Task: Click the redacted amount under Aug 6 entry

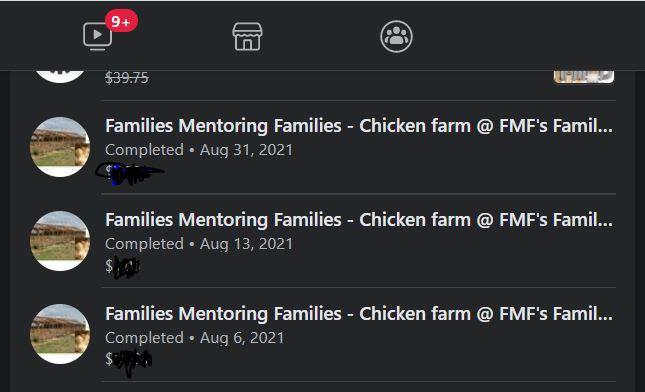Action: point(128,362)
